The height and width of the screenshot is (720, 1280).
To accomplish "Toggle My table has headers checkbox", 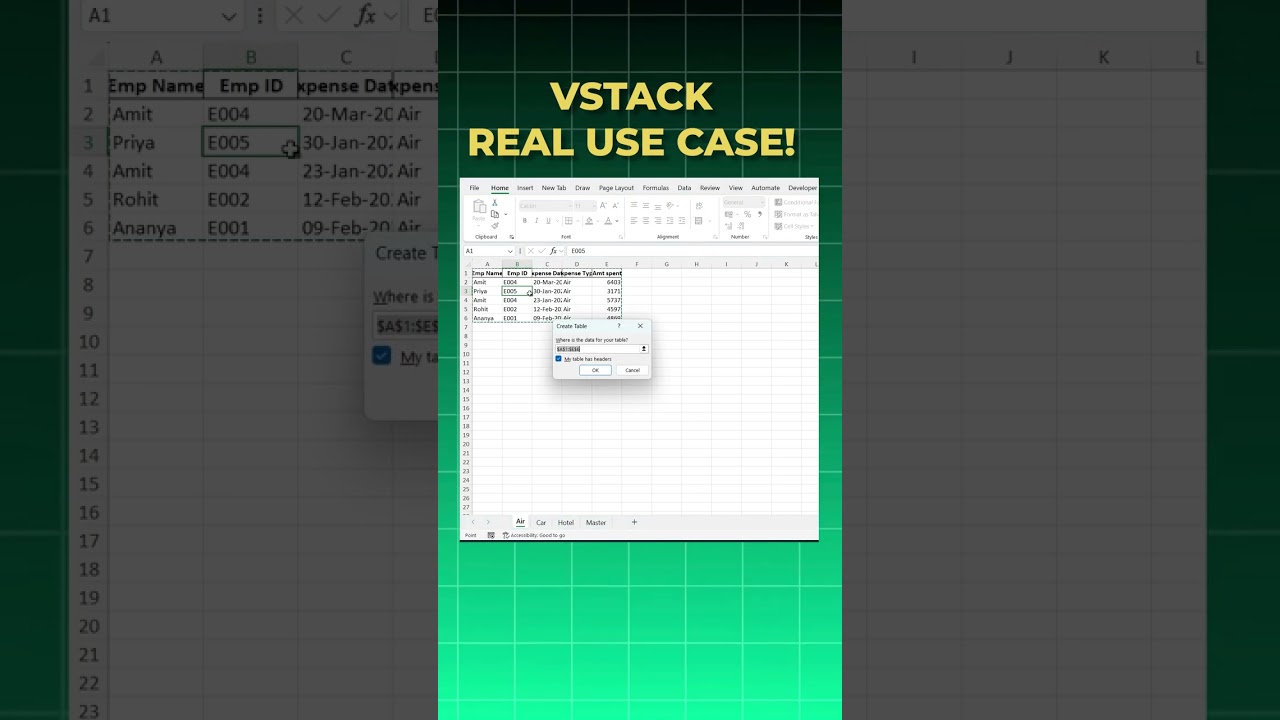I will coord(558,358).
